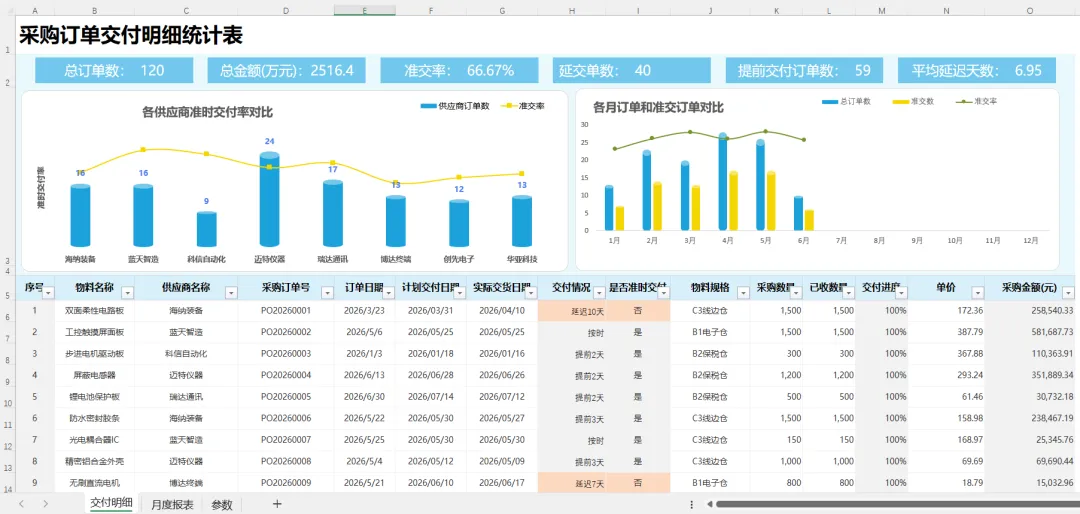The height and width of the screenshot is (514, 1080).
Task: Select cell 锂电池保护板
Action: pyautogui.click(x=94, y=397)
